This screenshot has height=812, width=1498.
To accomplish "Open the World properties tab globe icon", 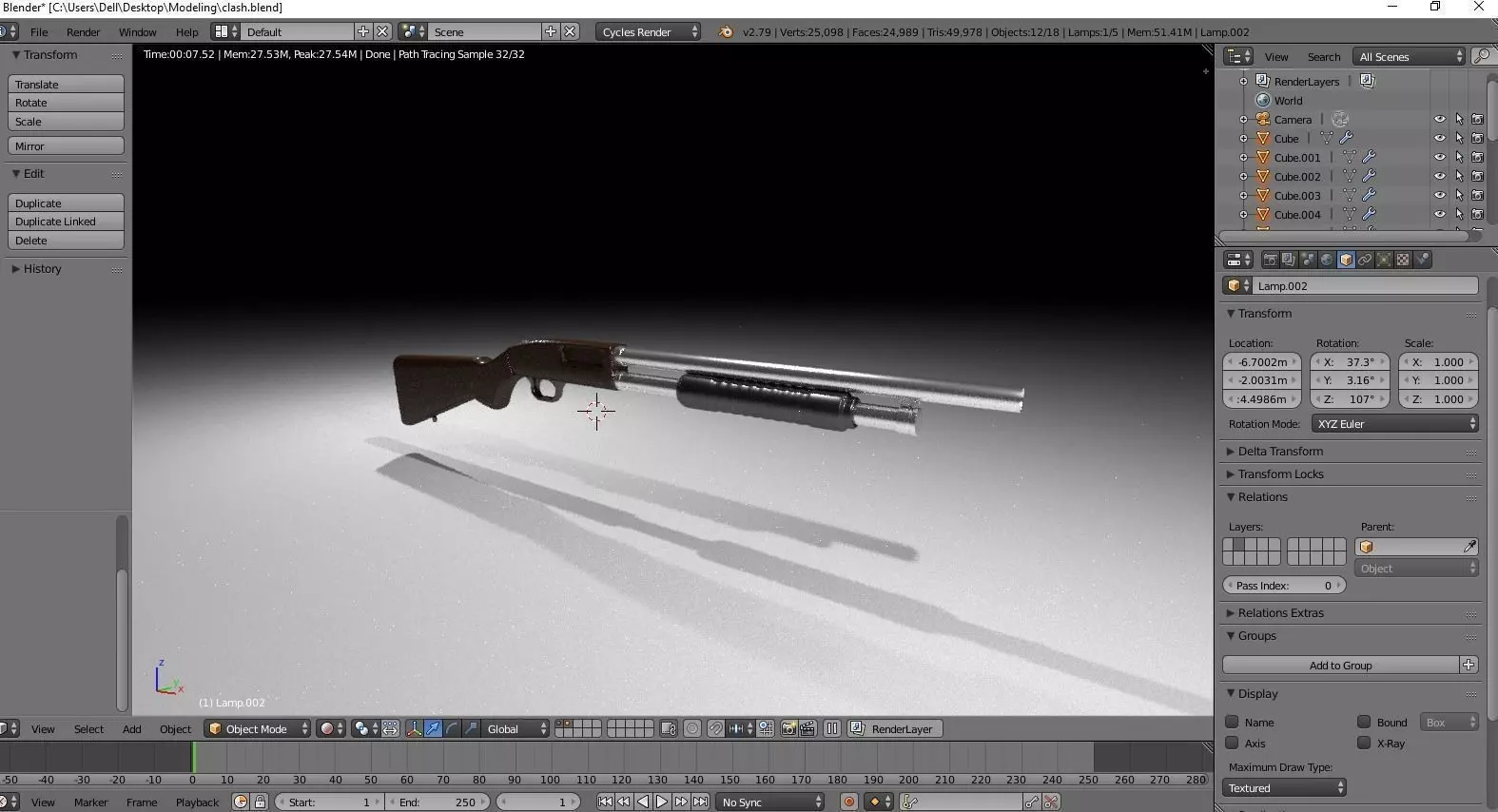I will [1327, 260].
